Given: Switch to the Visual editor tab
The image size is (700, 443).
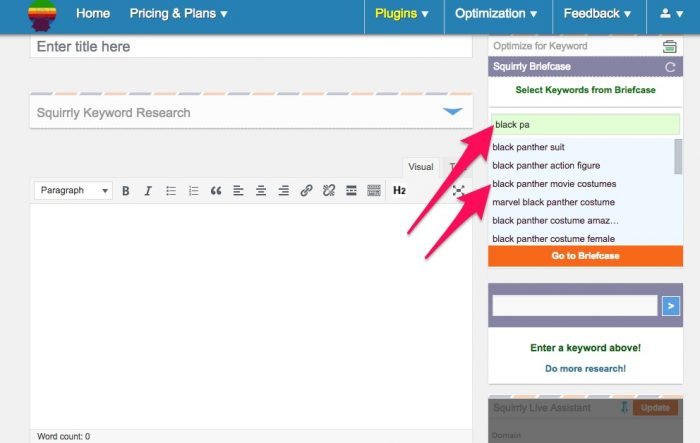Looking at the screenshot, I should 421,167.
